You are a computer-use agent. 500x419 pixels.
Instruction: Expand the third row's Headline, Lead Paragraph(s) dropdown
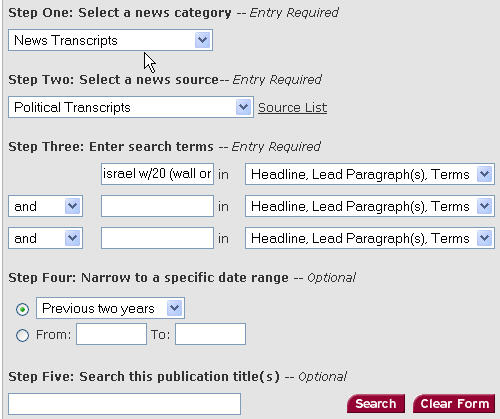tap(370, 238)
